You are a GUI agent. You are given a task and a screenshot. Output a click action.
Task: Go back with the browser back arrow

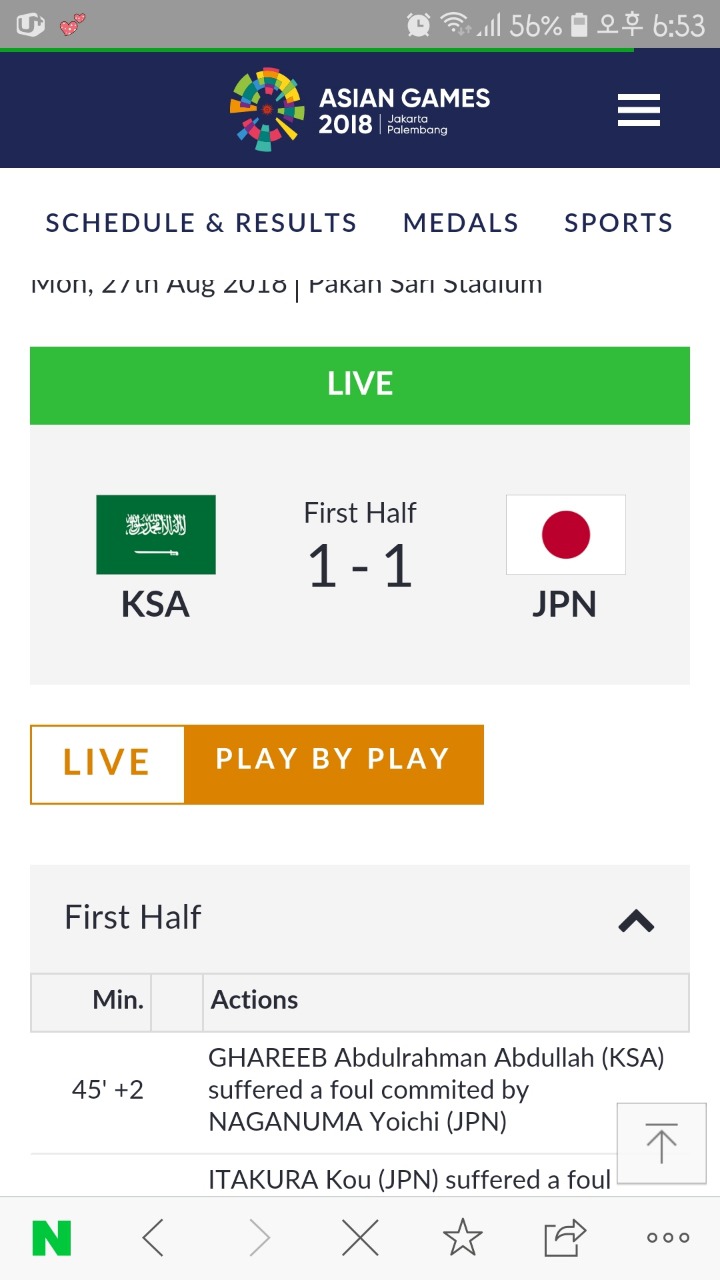click(x=153, y=1238)
